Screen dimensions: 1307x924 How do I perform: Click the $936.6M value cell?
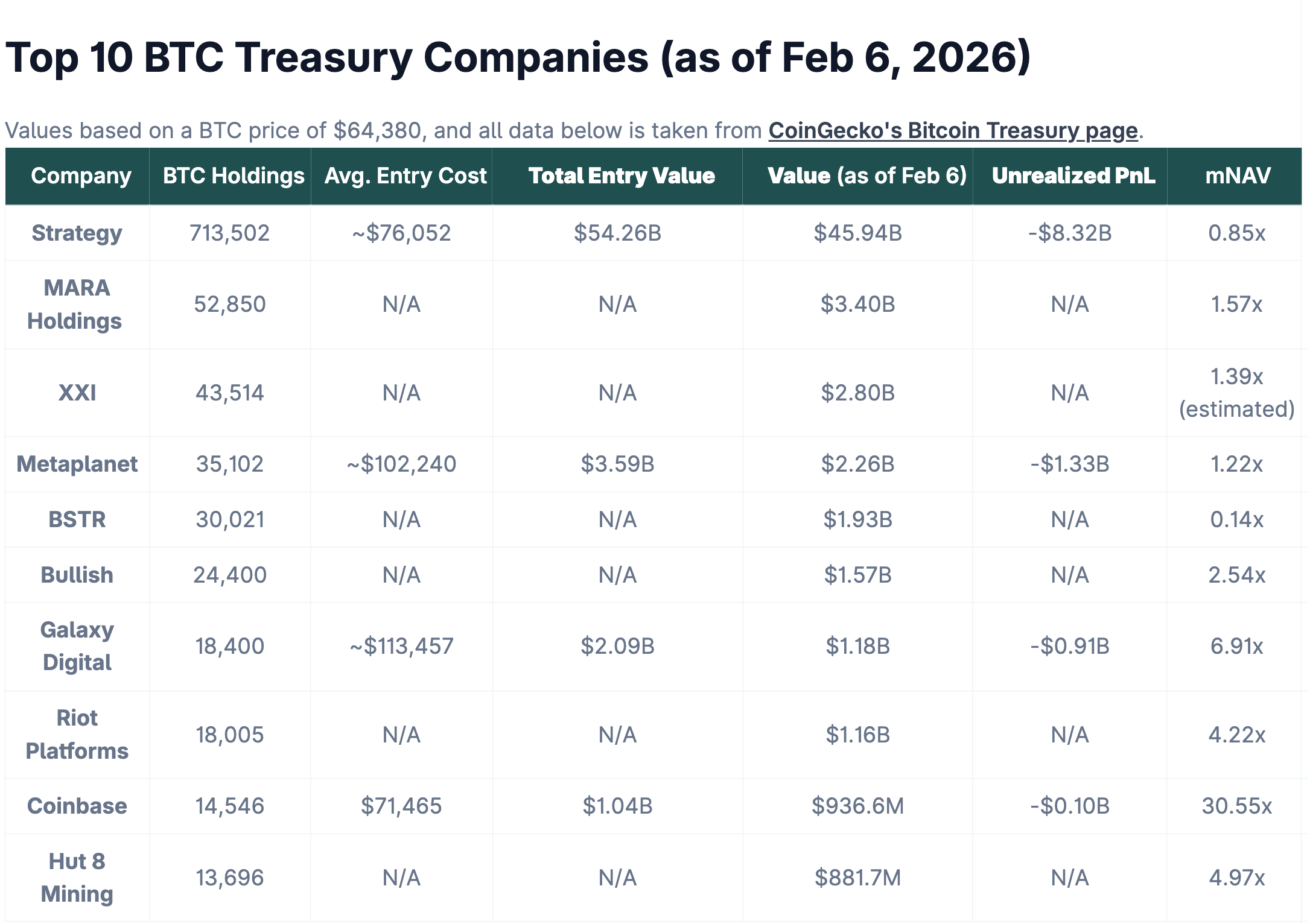point(857,806)
